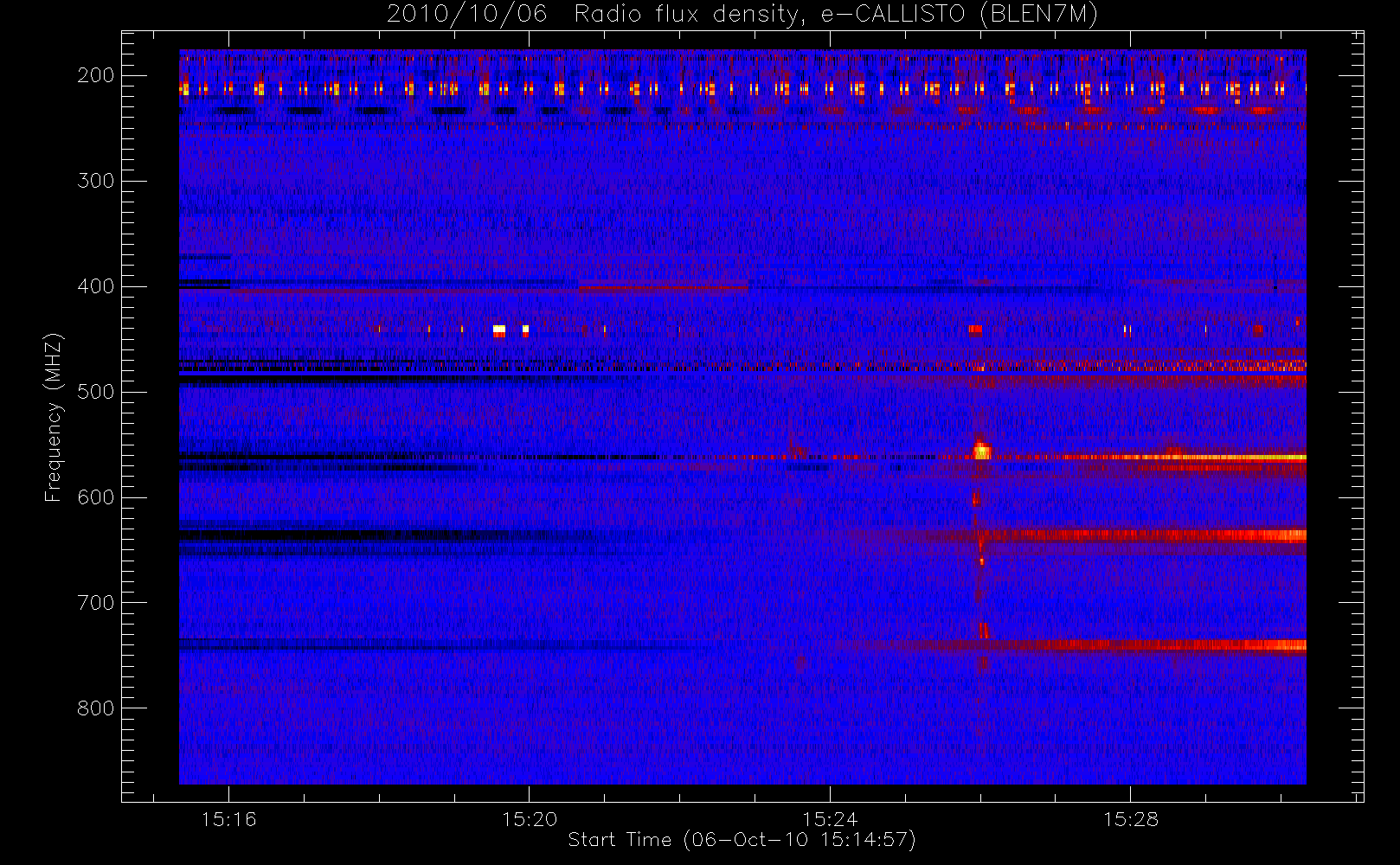Click the 15:24 time tick label
The height and width of the screenshot is (865, 1400).
830,819
